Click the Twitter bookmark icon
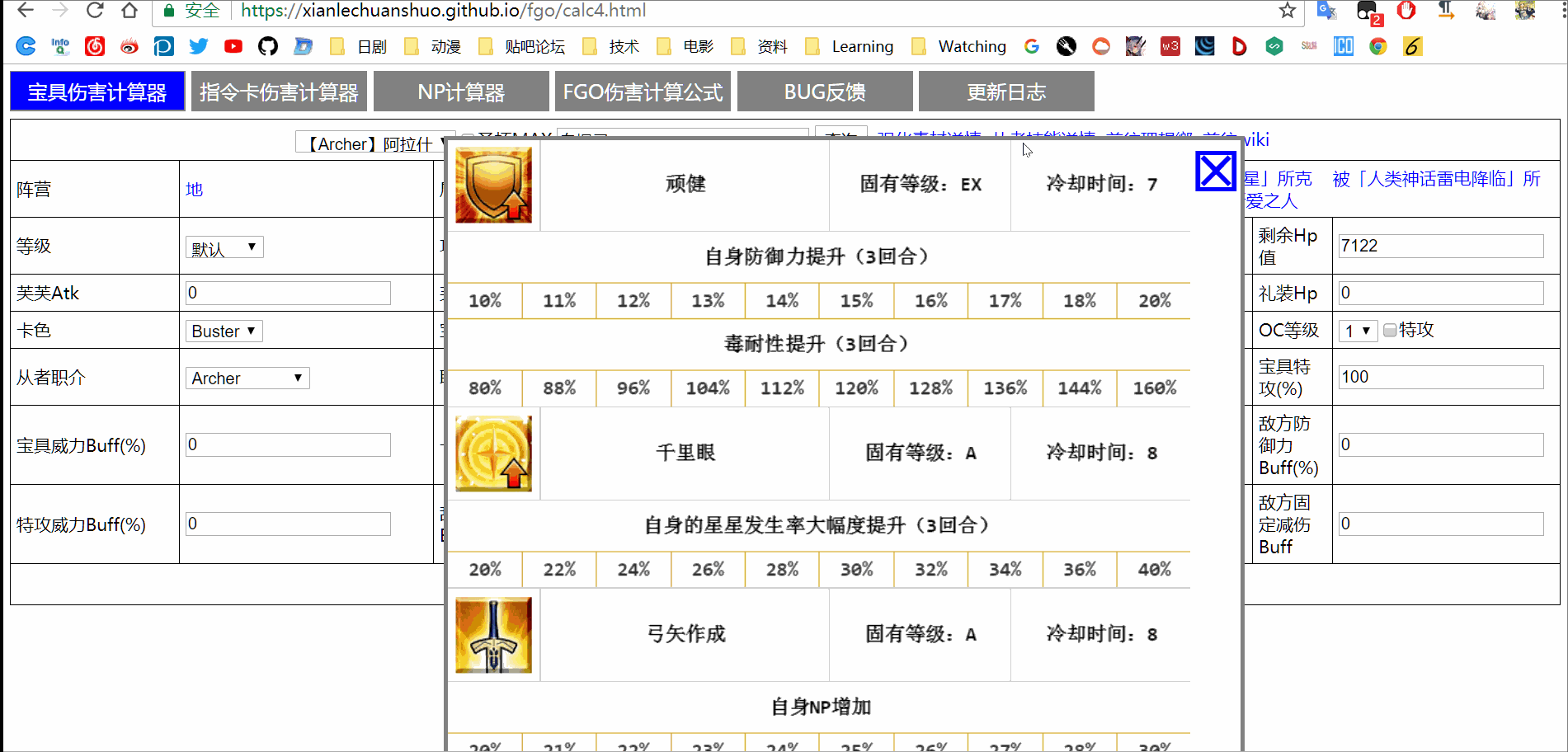 199,46
